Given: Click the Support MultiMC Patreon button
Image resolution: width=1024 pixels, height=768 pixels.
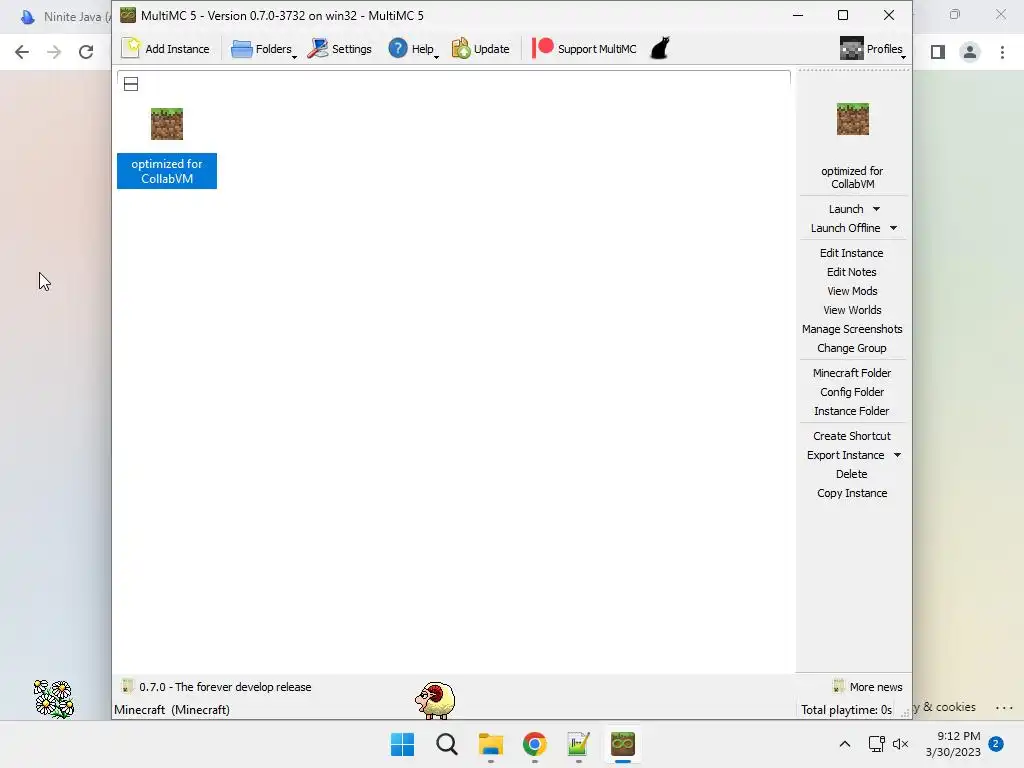Looking at the screenshot, I should point(584,48).
